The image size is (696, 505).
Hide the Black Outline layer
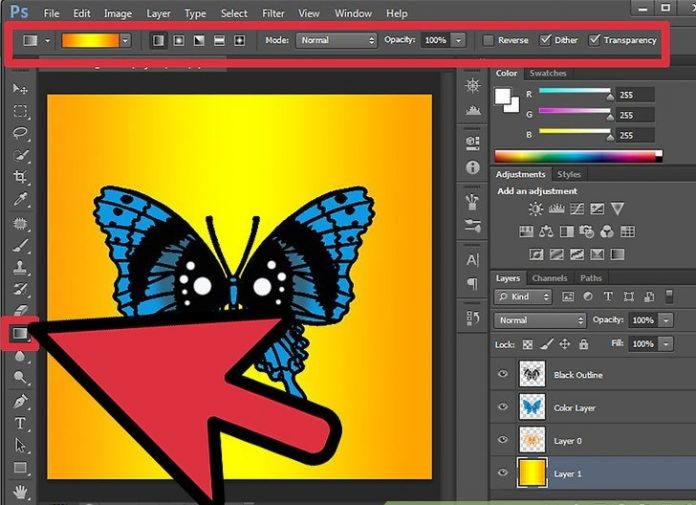pyautogui.click(x=503, y=375)
